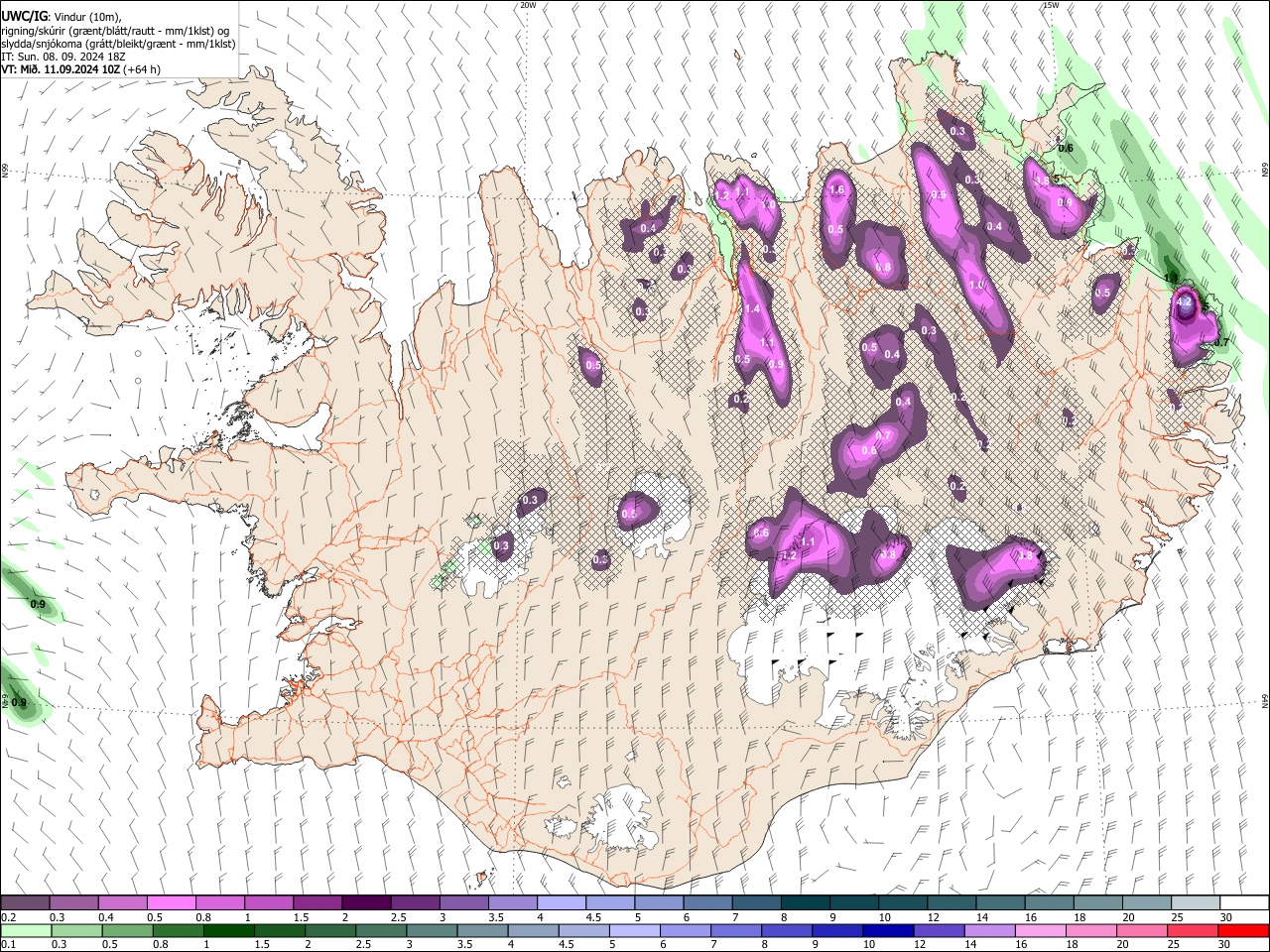Click the '30' label in lower legend
This screenshot has height=952, width=1270.
tap(1226, 945)
